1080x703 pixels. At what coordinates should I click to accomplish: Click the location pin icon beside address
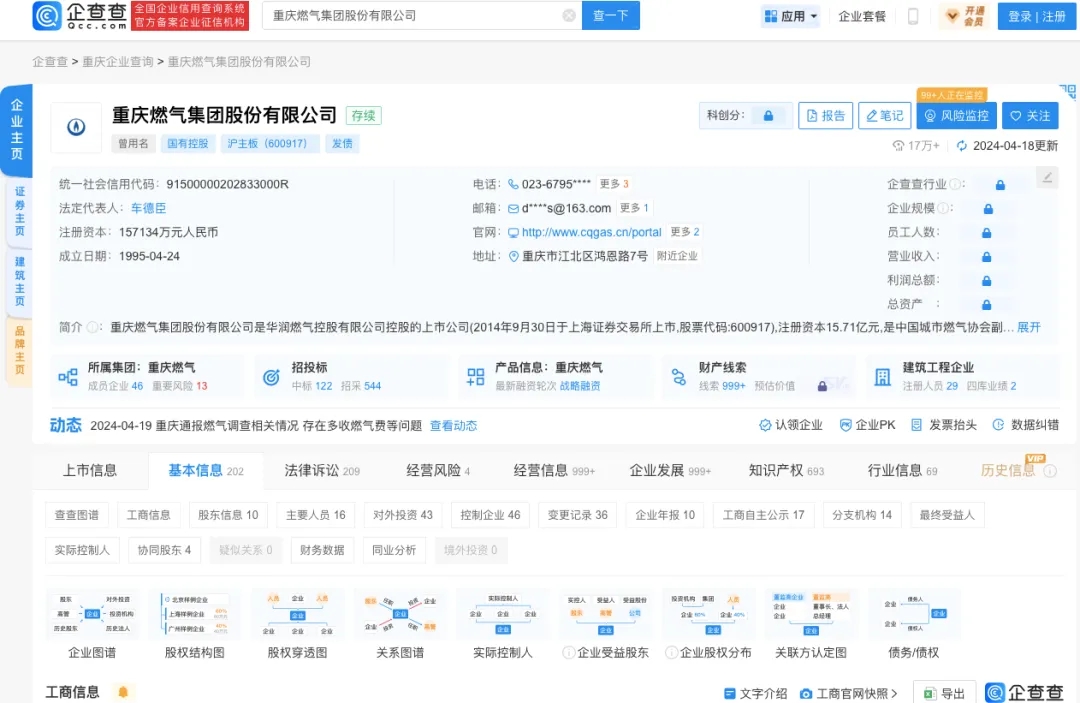(513, 256)
